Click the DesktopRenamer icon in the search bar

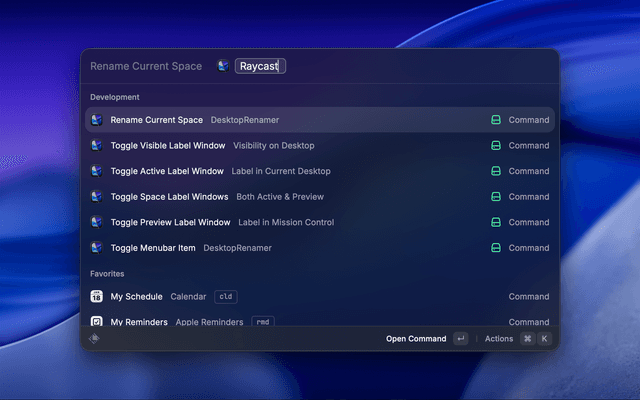[x=223, y=66]
